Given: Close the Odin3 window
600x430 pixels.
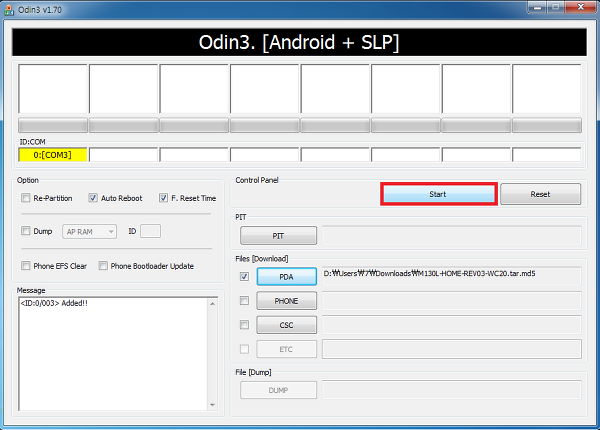Looking at the screenshot, I should (x=580, y=7).
